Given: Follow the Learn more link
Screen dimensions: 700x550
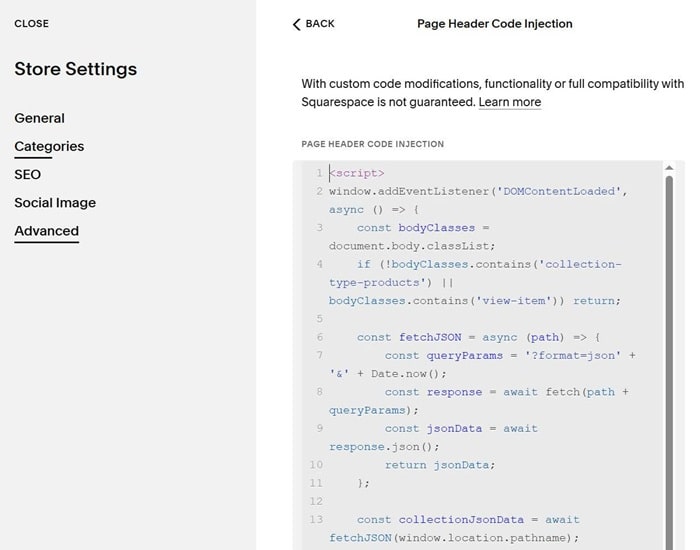Looking at the screenshot, I should click(509, 102).
